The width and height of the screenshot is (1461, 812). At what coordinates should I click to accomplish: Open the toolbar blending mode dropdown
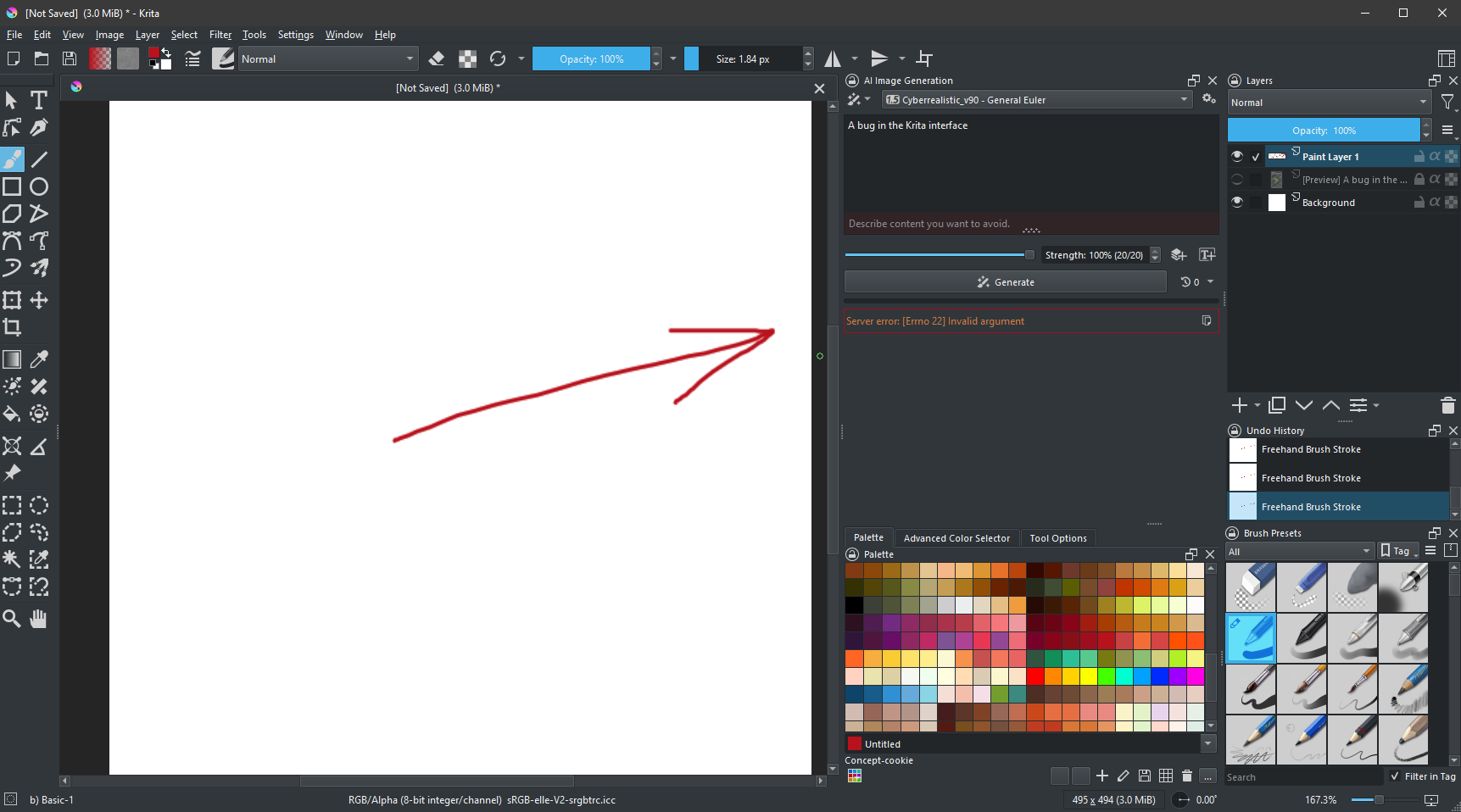pos(328,58)
